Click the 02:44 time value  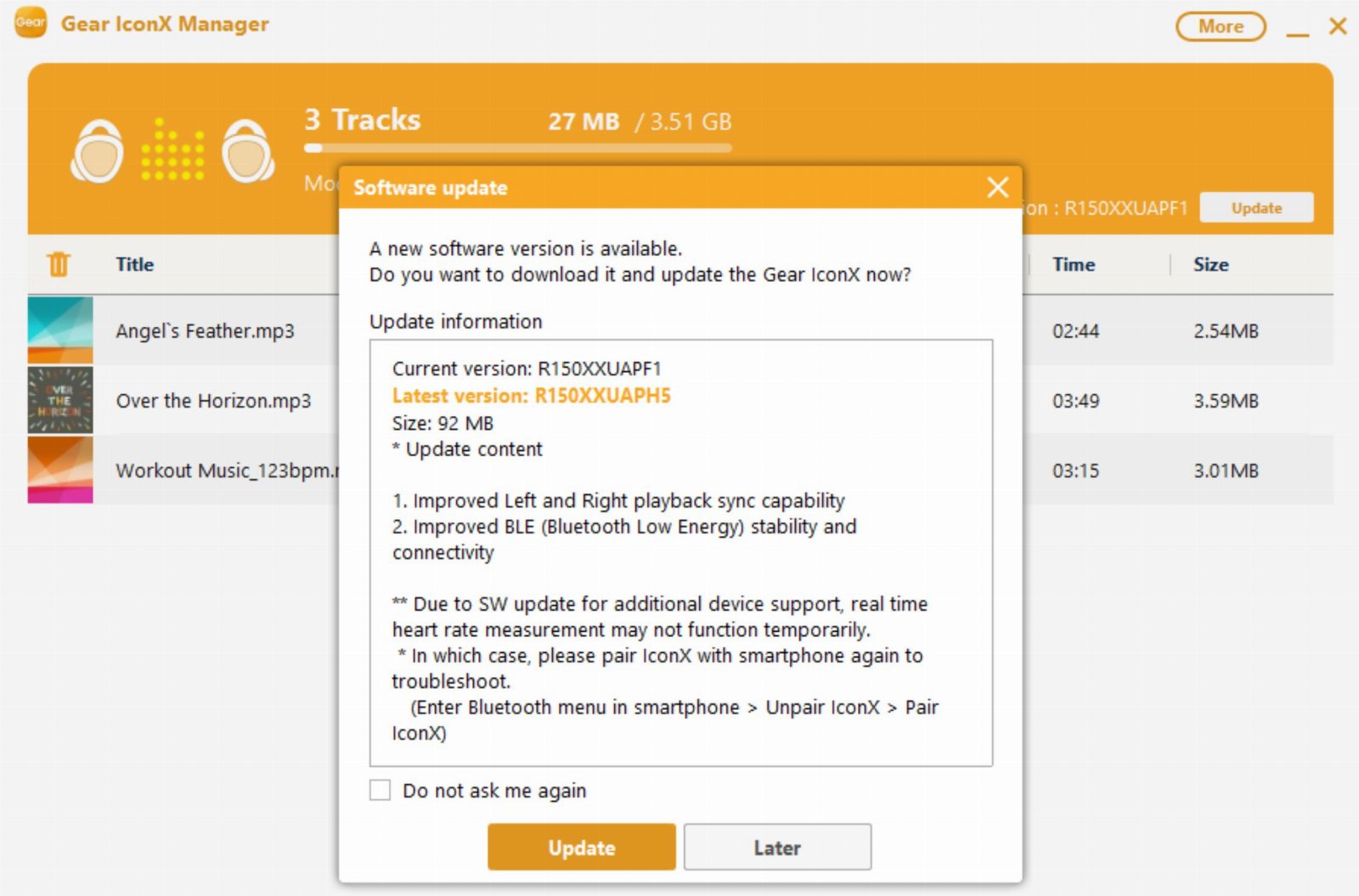1075,330
